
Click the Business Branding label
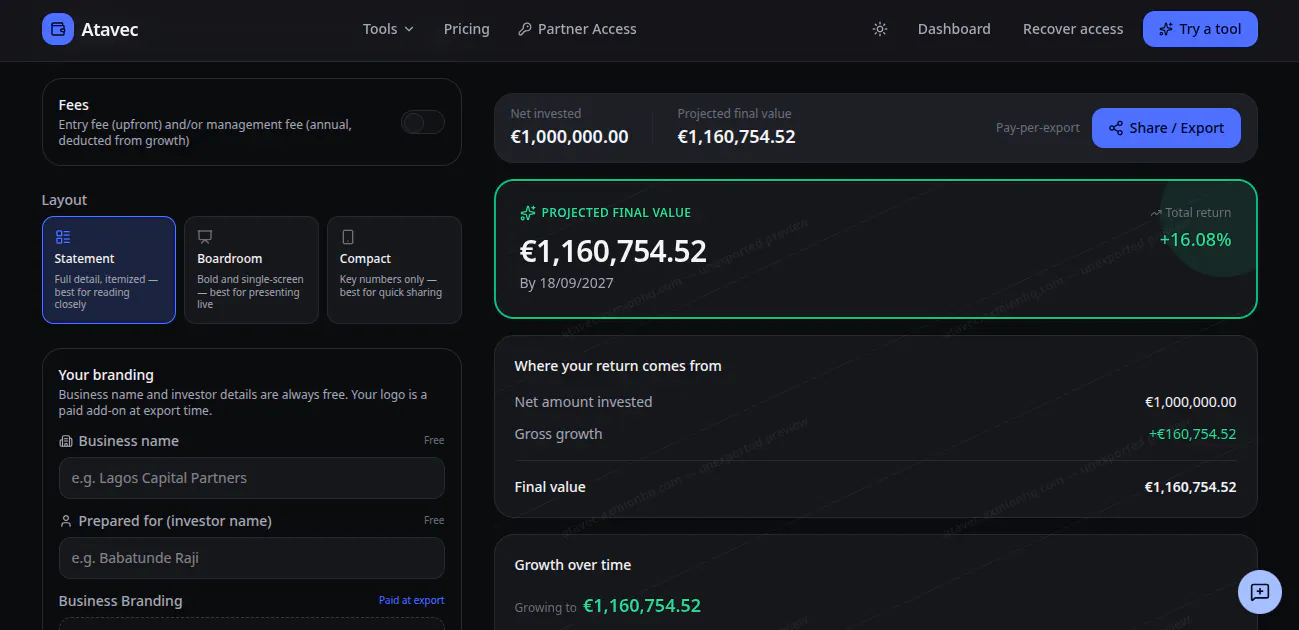121,601
